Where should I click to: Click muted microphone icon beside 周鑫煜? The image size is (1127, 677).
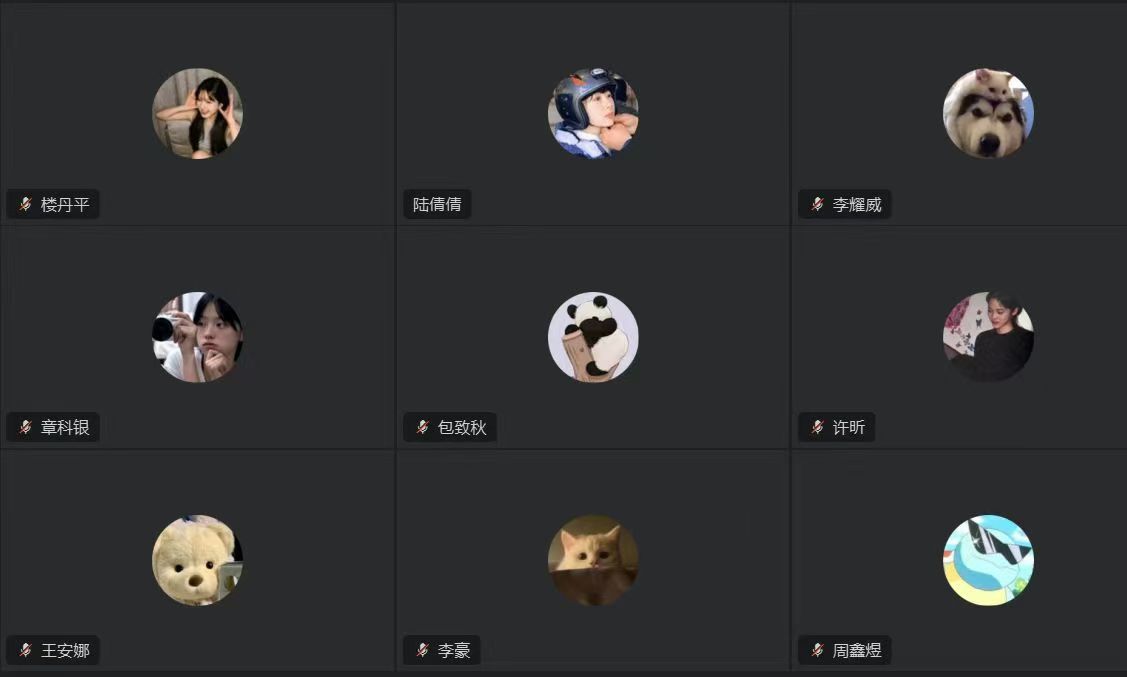coord(817,650)
